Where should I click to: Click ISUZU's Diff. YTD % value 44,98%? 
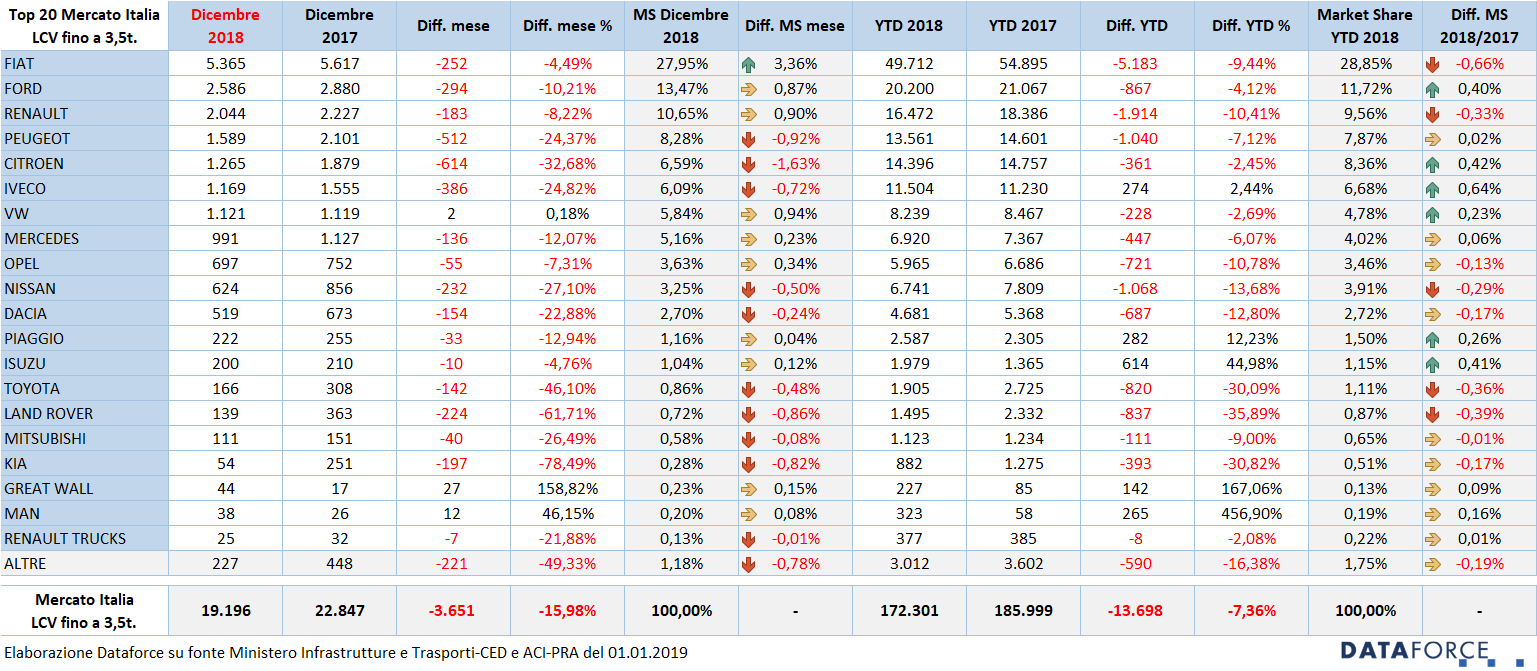pos(1251,364)
